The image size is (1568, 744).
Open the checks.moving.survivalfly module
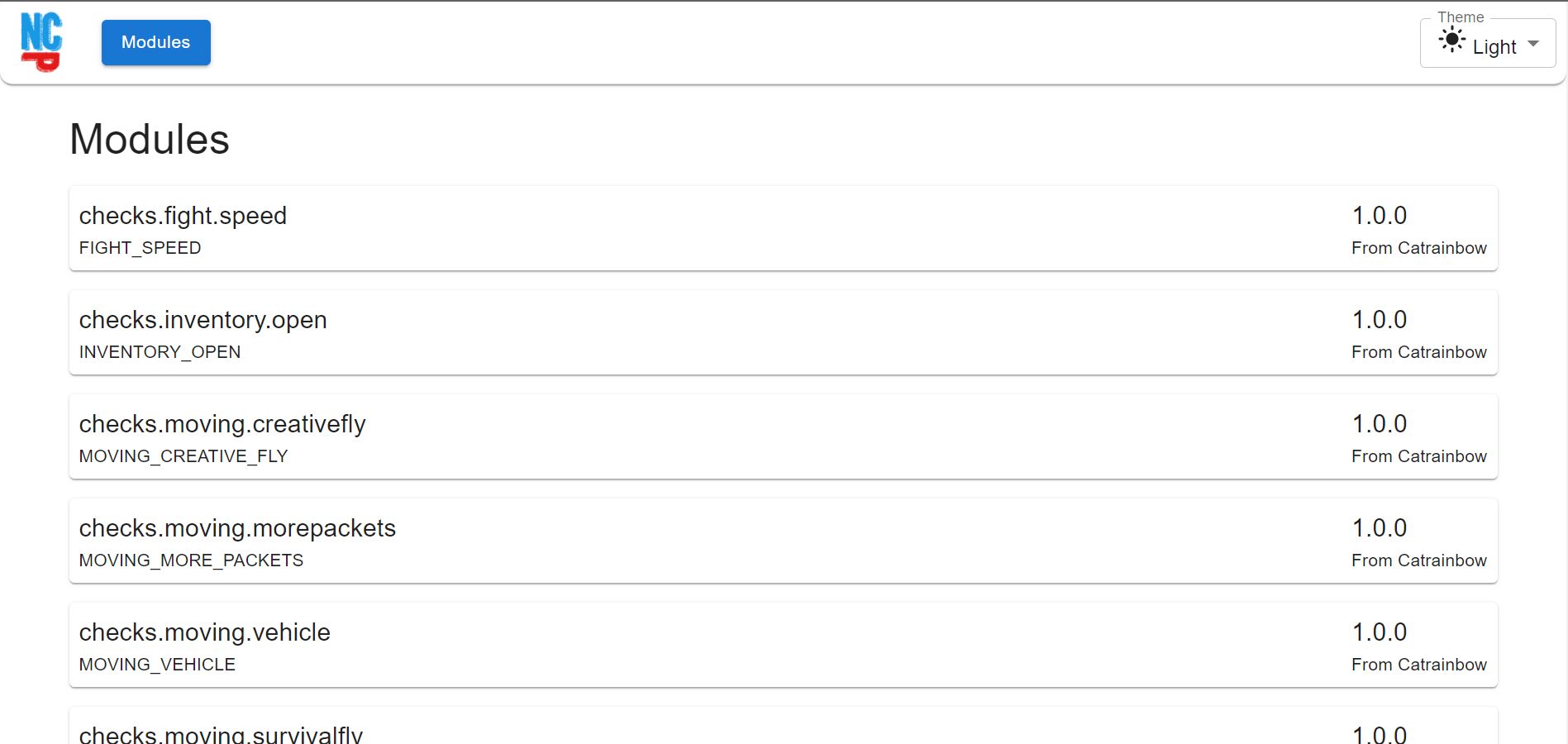tap(784, 726)
